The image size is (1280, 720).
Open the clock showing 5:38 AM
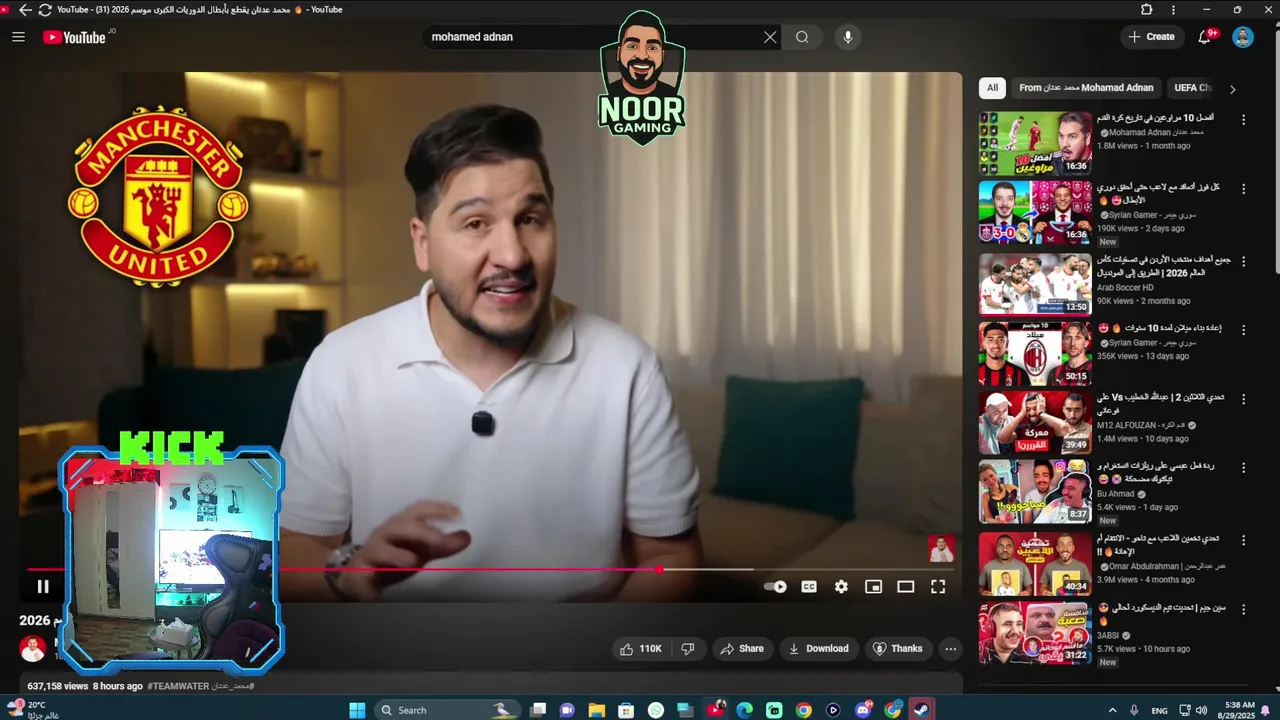(1238, 710)
